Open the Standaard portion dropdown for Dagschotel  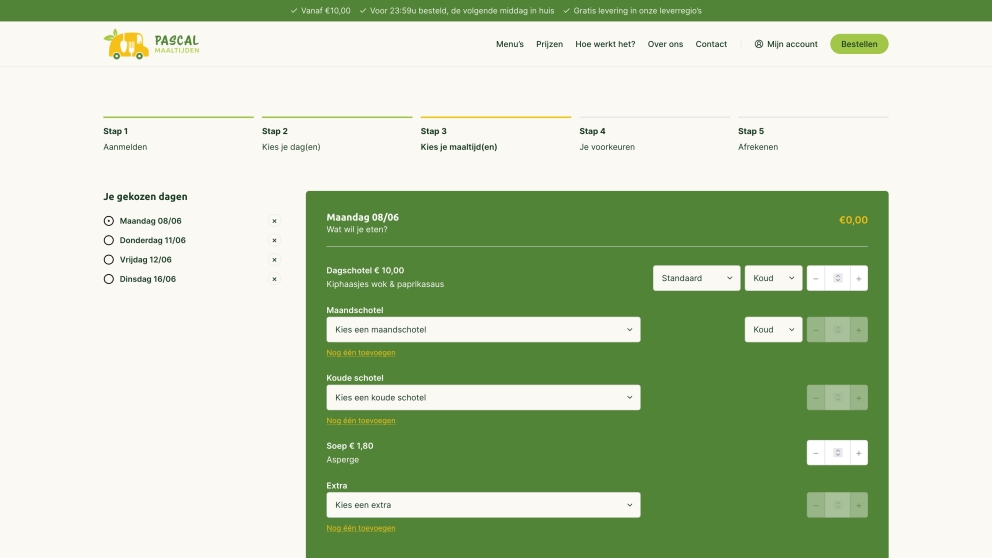(x=697, y=278)
